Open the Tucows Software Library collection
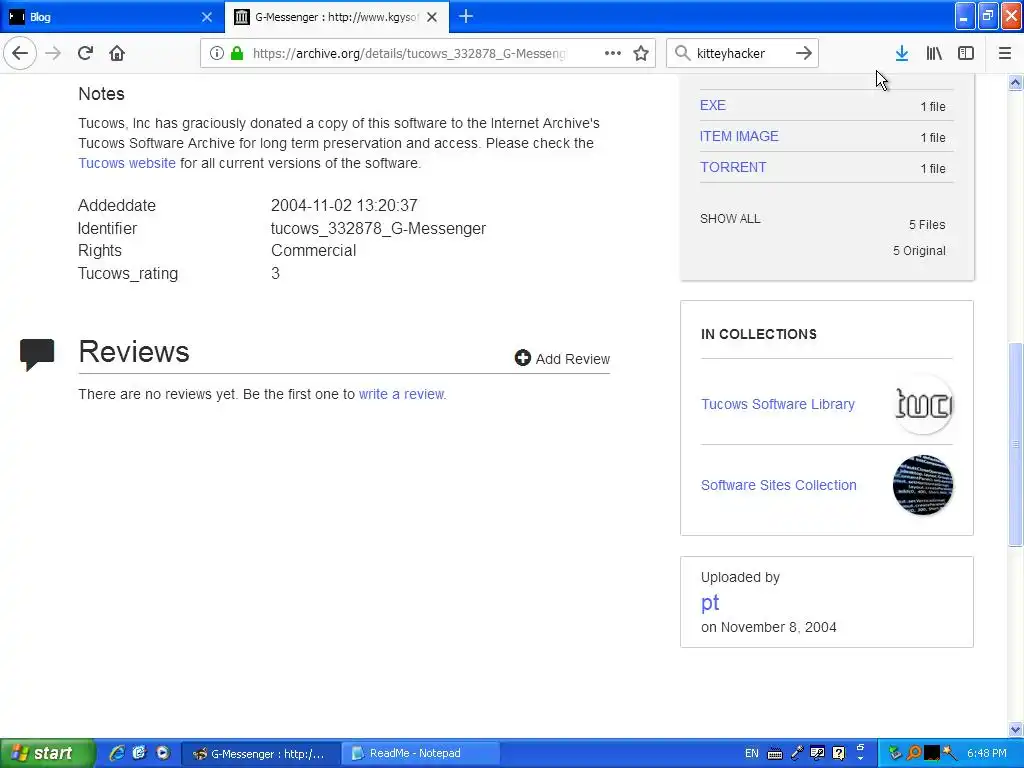 (778, 404)
